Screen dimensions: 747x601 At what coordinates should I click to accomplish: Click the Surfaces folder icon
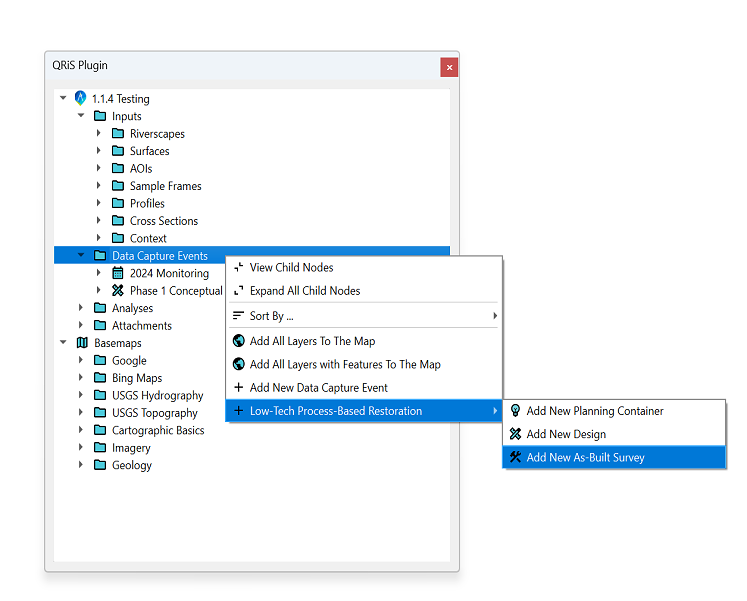point(118,151)
